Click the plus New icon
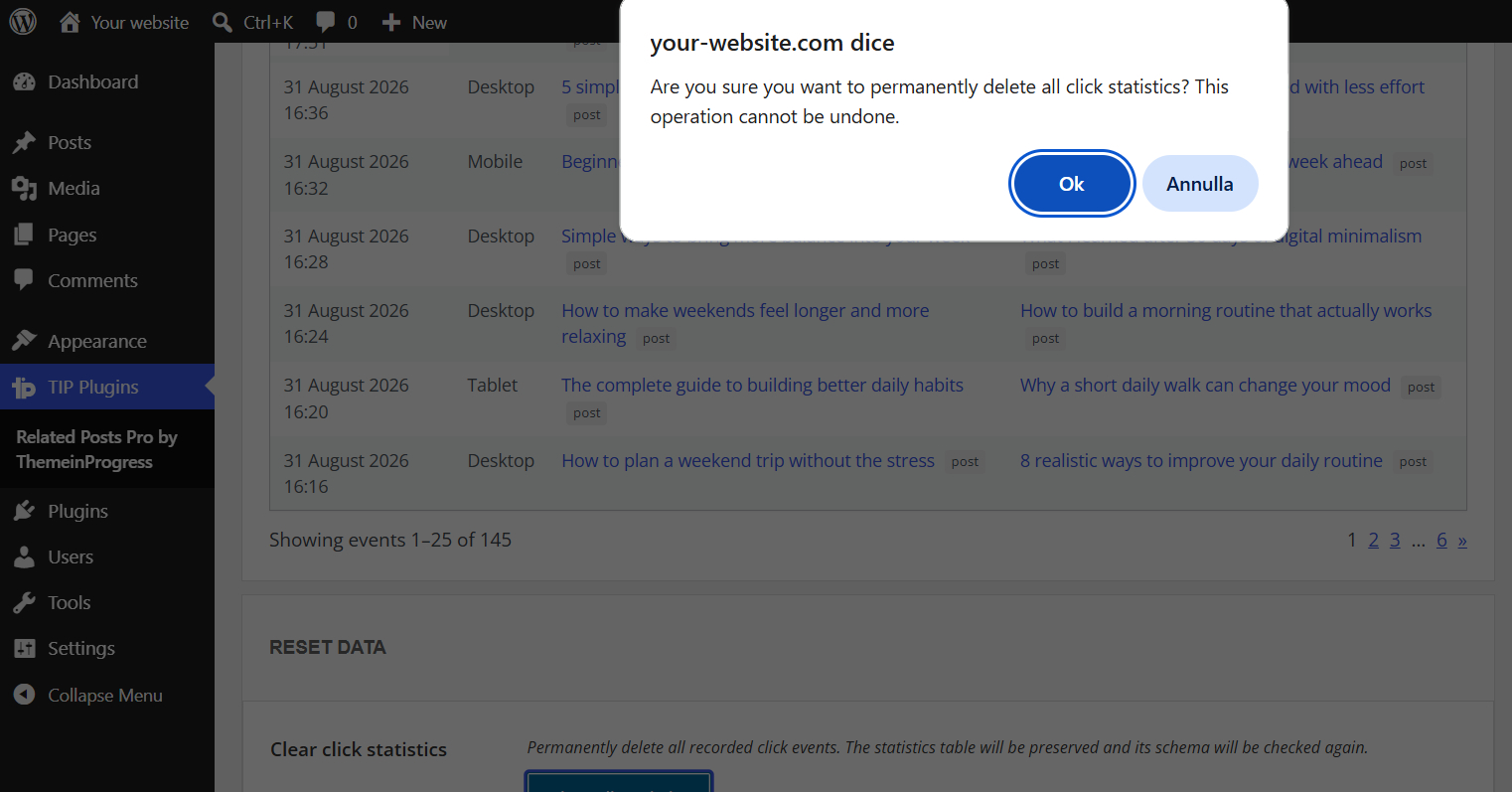Screen dimensions: 1512x792 tap(391, 22)
